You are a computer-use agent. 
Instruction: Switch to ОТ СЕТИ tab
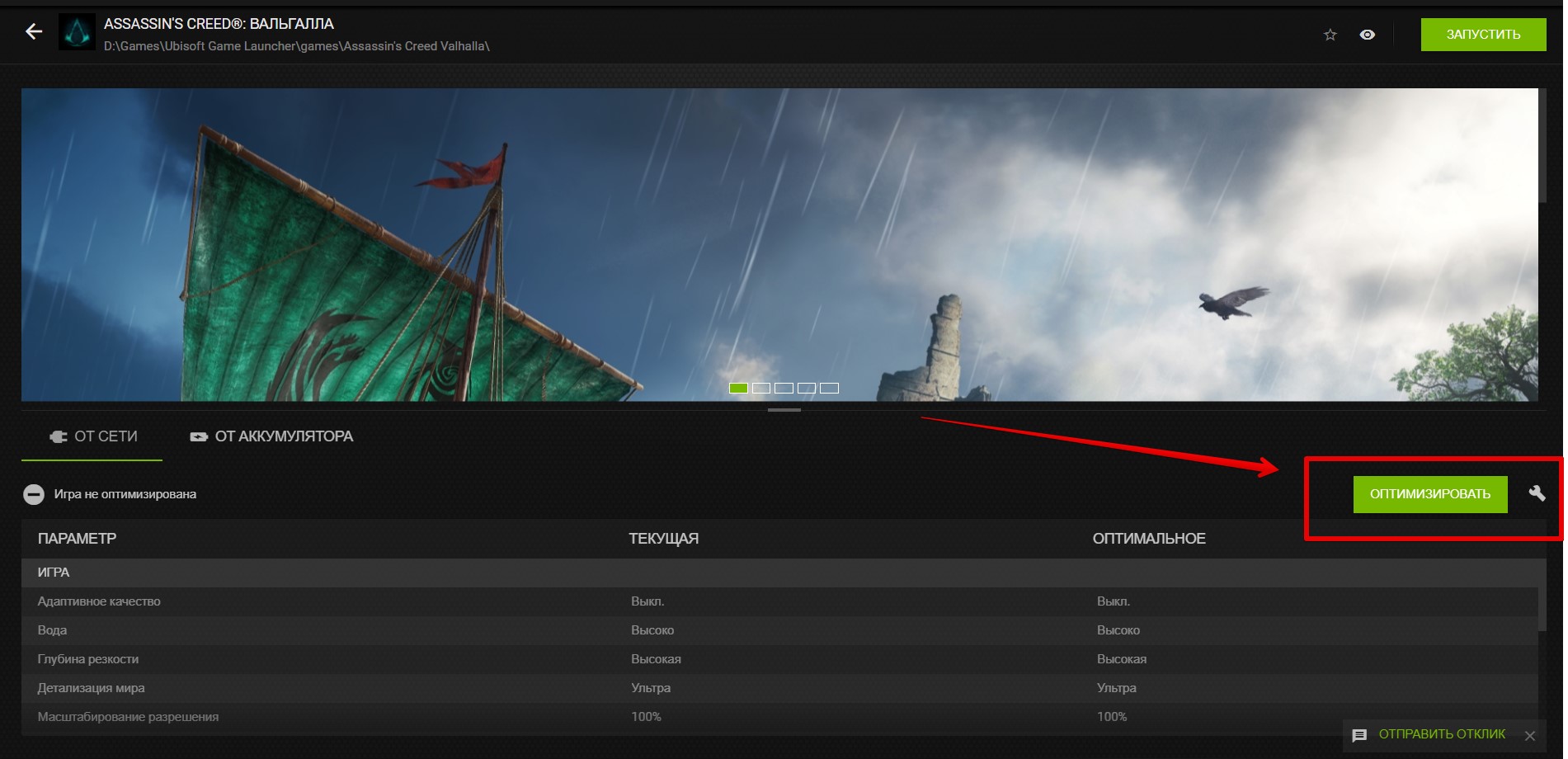(x=92, y=436)
